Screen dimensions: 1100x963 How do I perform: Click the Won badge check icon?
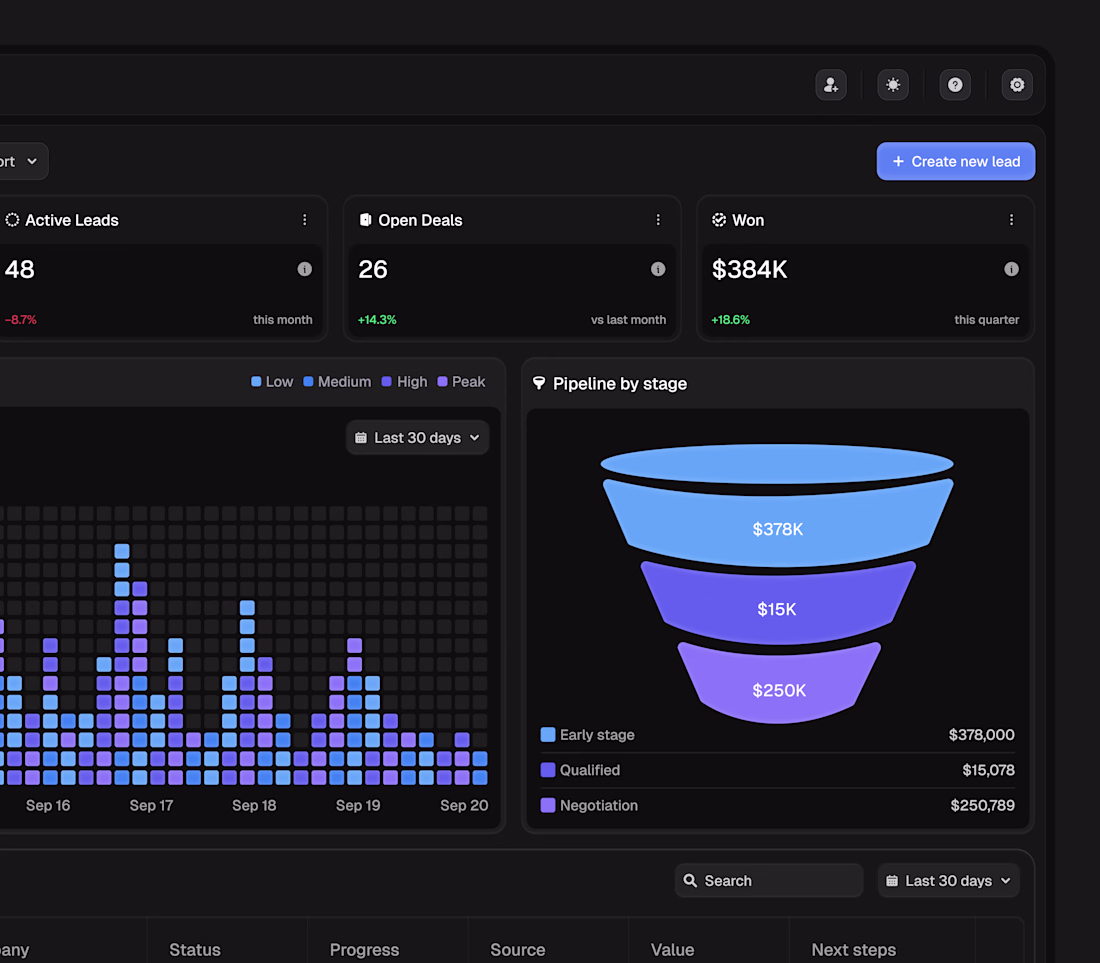coord(719,220)
